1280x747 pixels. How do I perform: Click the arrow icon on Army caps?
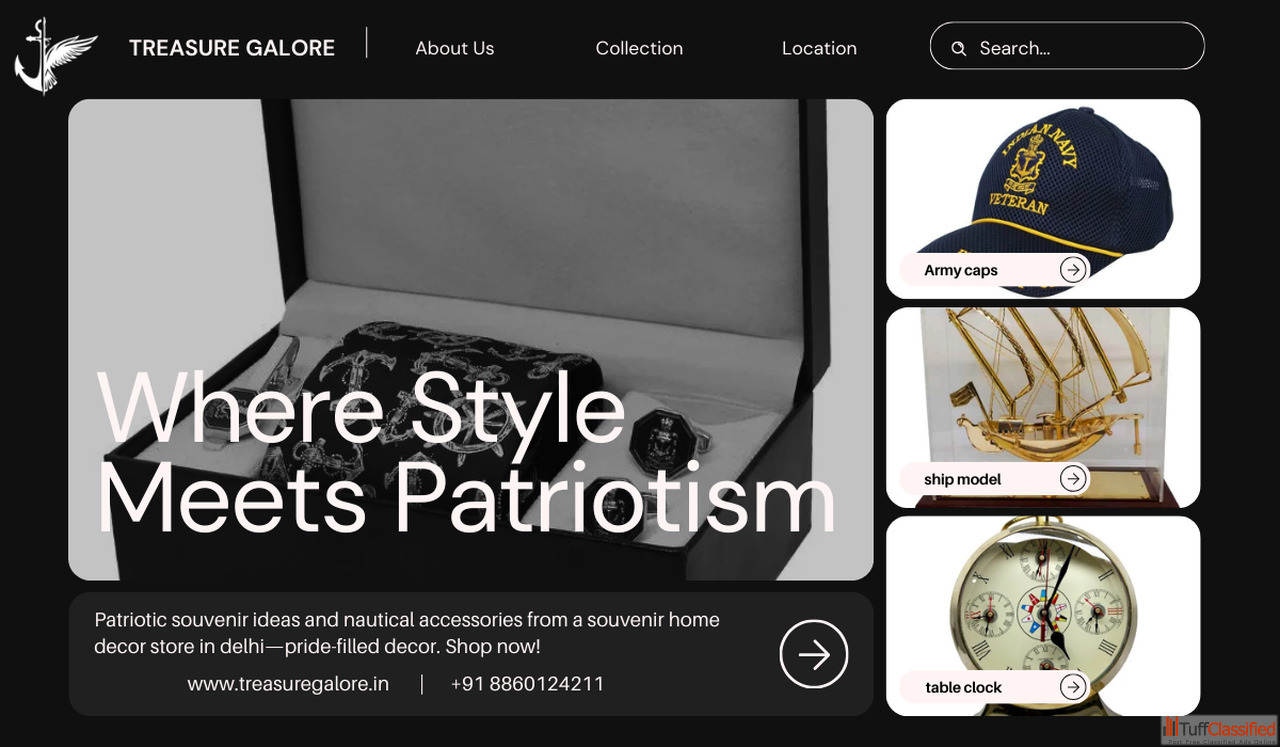tap(1073, 270)
